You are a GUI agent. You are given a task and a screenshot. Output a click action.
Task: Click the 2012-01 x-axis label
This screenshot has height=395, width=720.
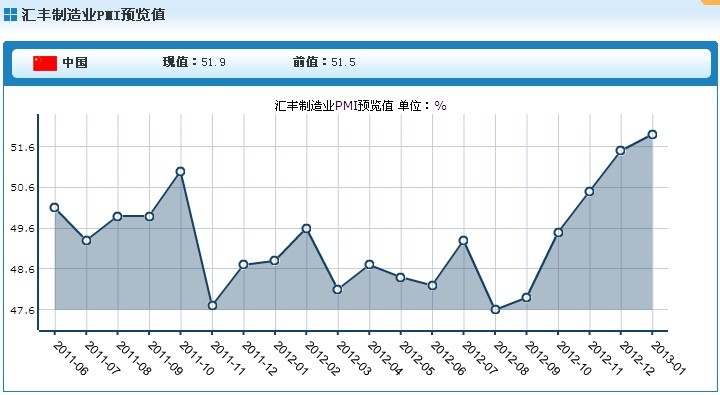[x=291, y=358]
